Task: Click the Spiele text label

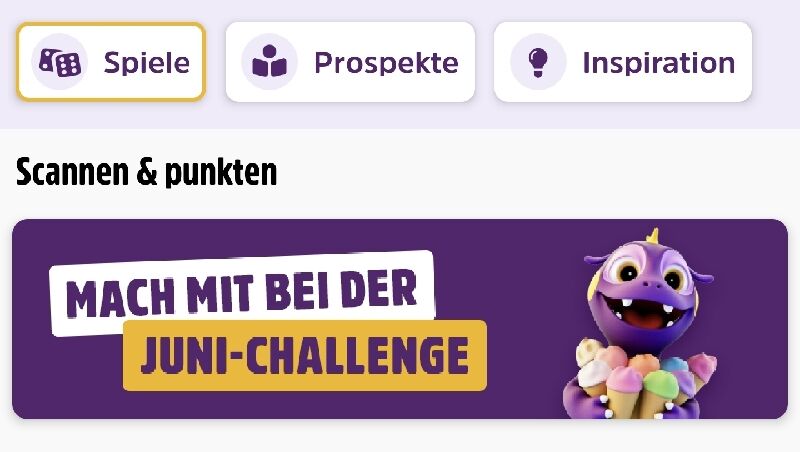Action: point(147,63)
